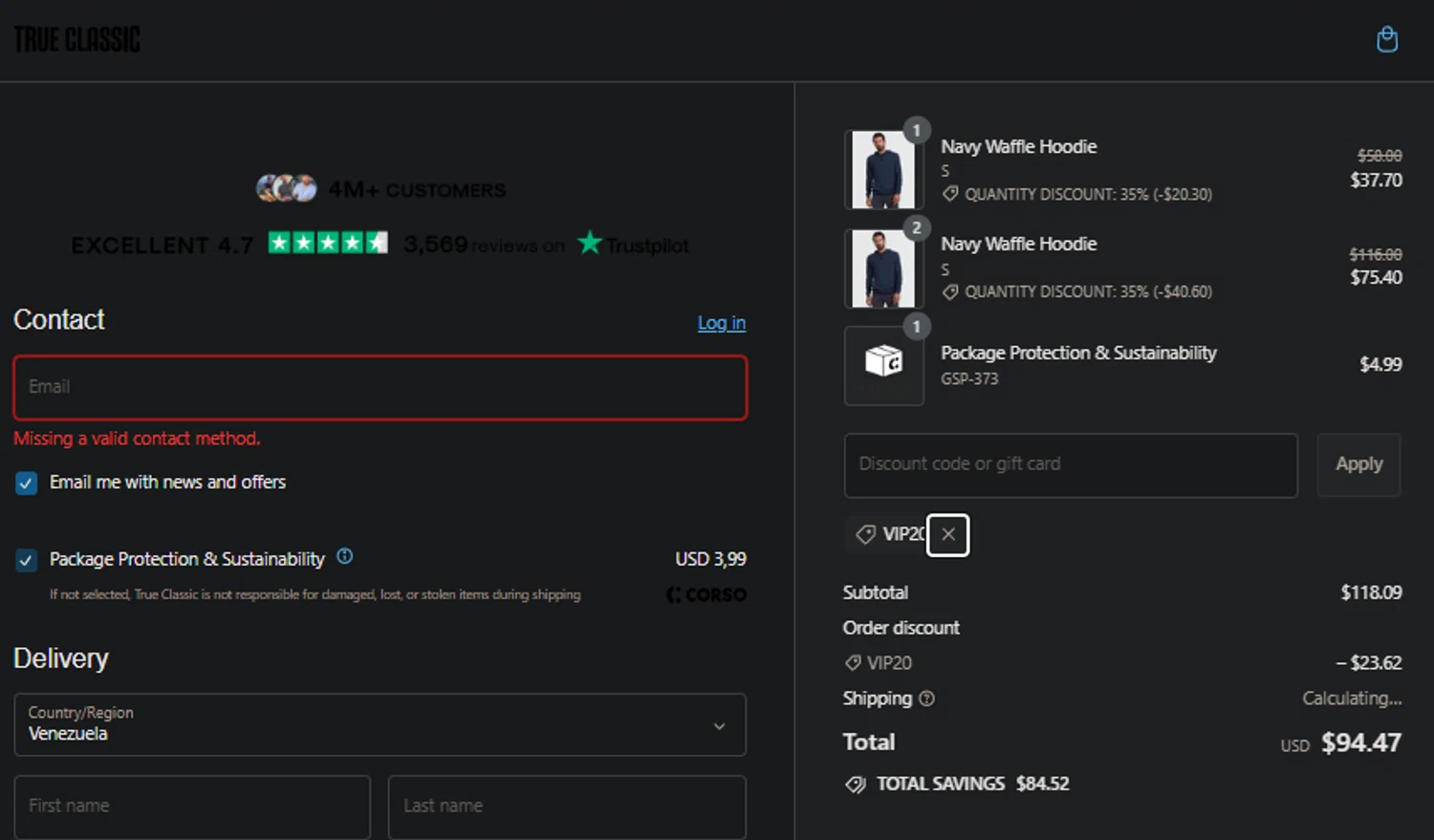
Task: Click the customer avatars group image
Action: pos(286,188)
